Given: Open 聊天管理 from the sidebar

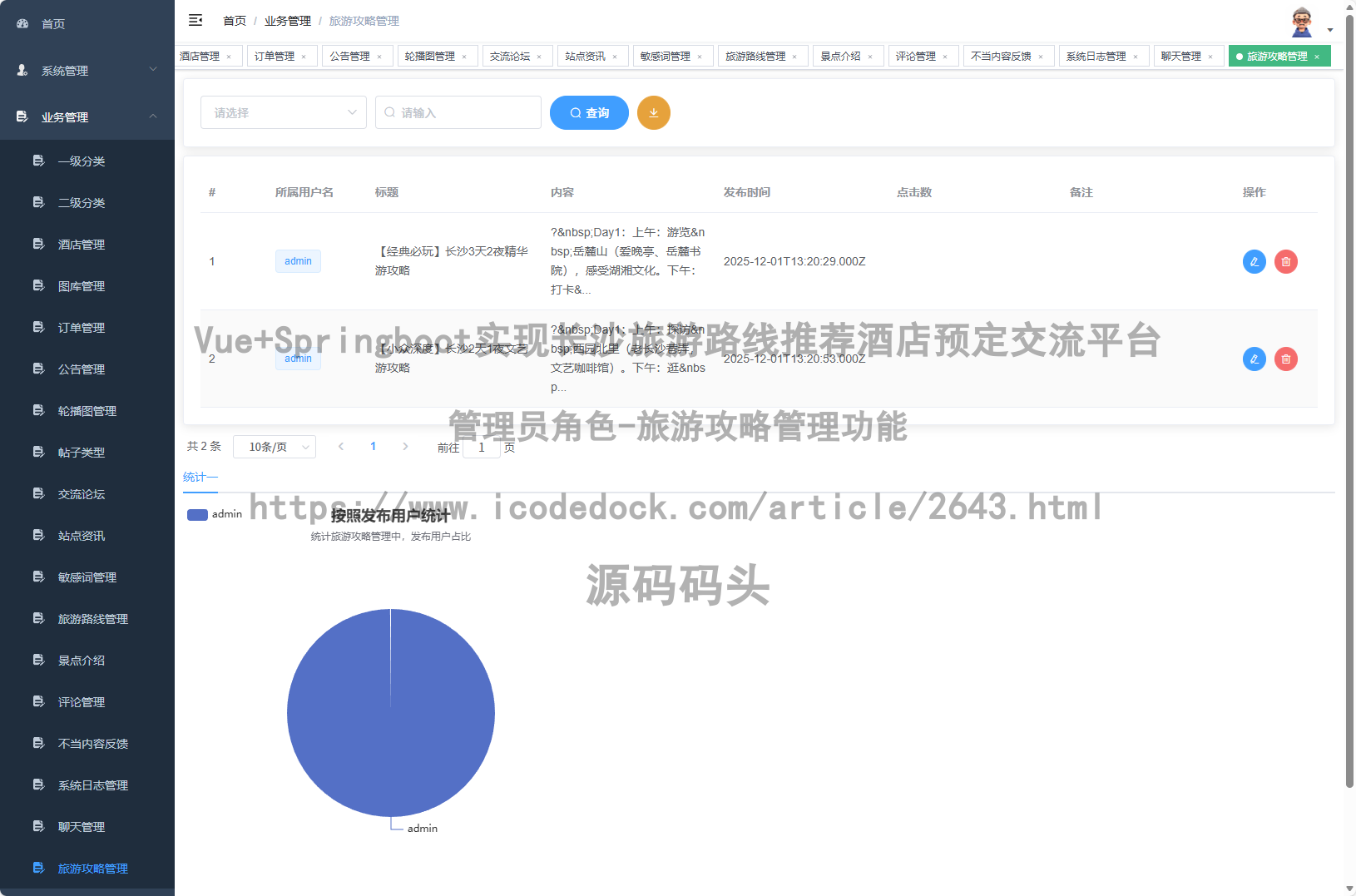Looking at the screenshot, I should click(x=81, y=826).
